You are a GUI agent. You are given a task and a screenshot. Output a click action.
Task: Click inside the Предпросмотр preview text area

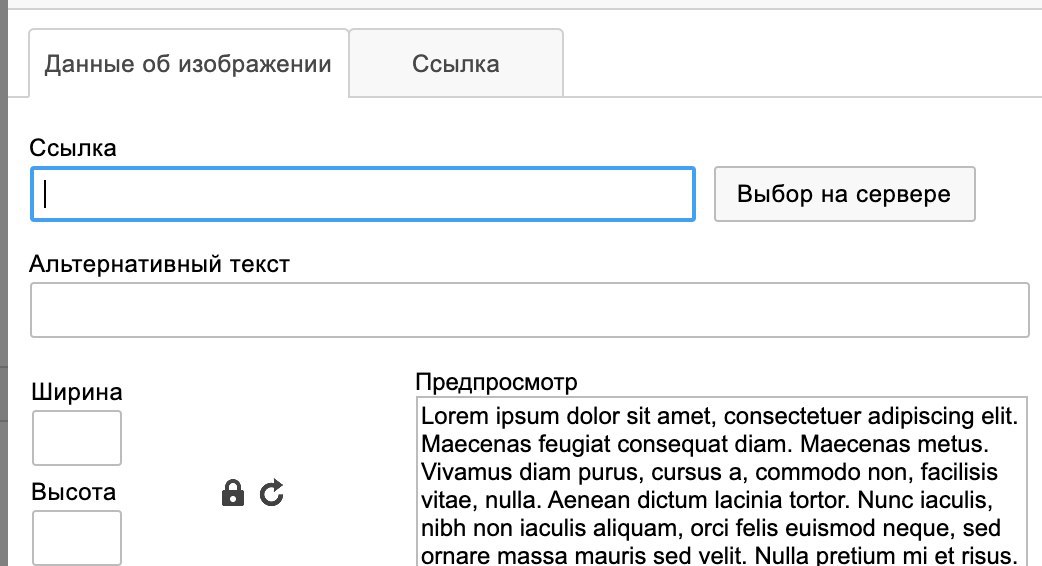pos(722,482)
